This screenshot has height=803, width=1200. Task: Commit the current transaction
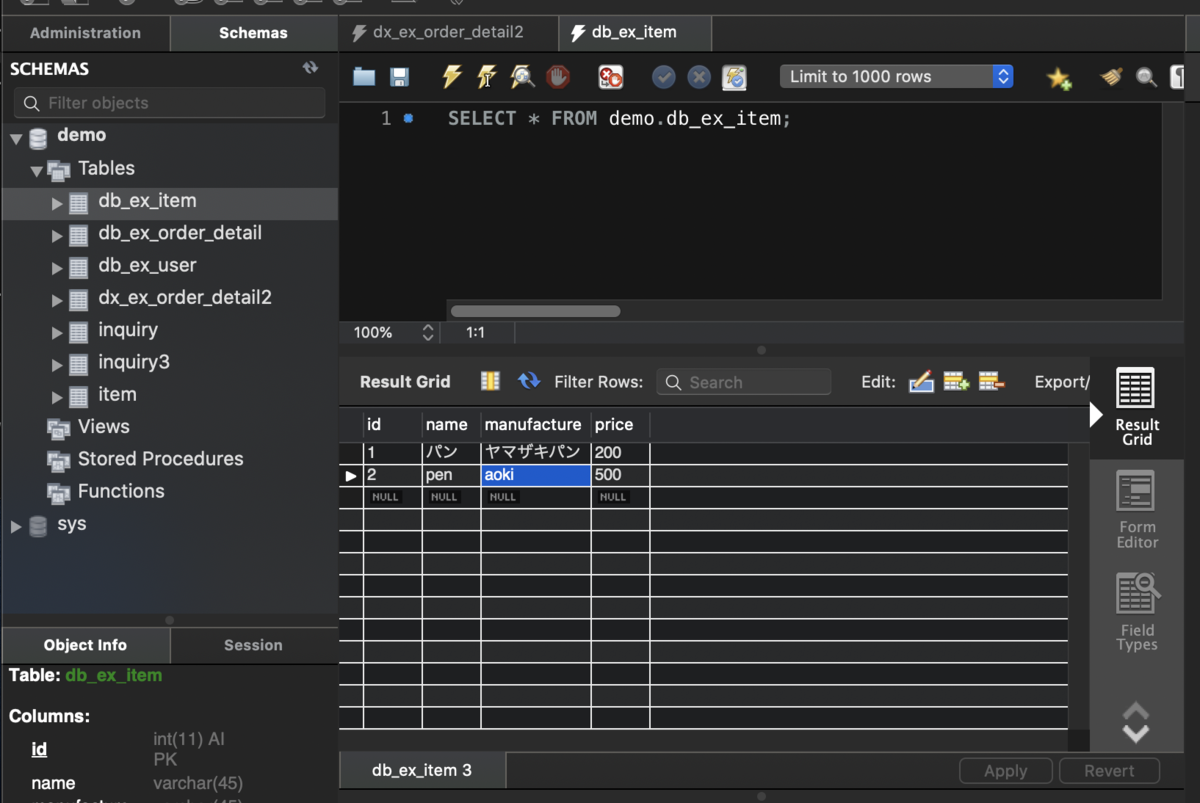click(x=663, y=76)
